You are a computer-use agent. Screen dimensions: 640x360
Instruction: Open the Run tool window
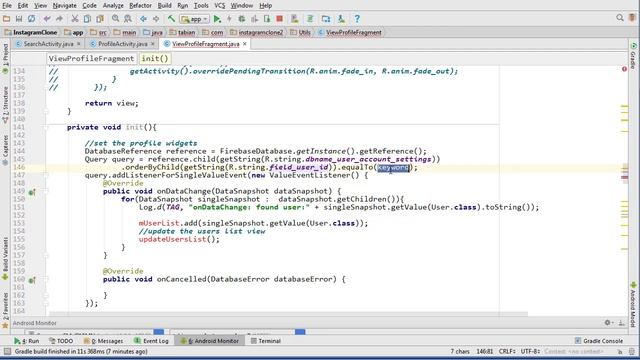[x=27, y=341]
